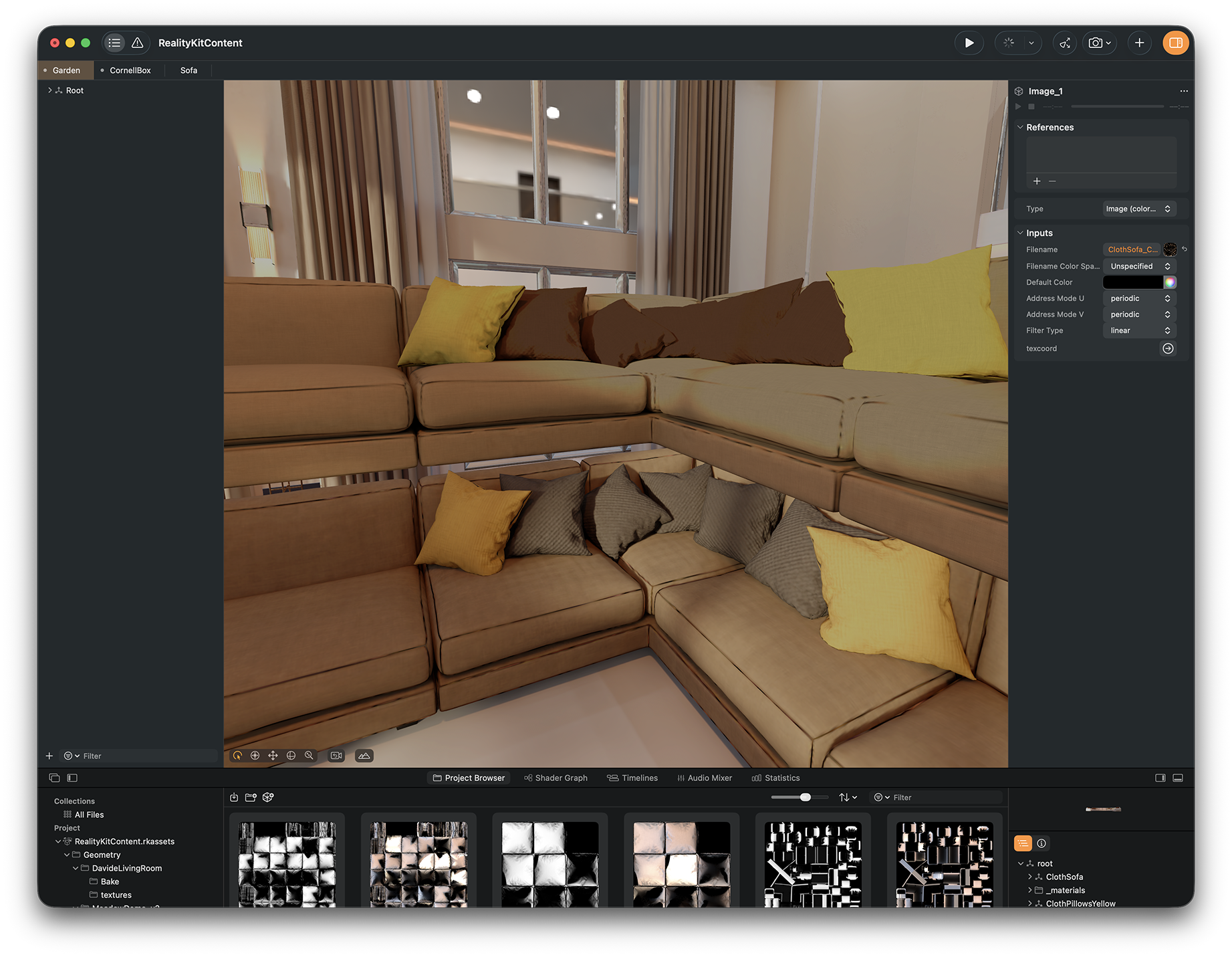Click the camera snapshot icon

pos(1095,43)
